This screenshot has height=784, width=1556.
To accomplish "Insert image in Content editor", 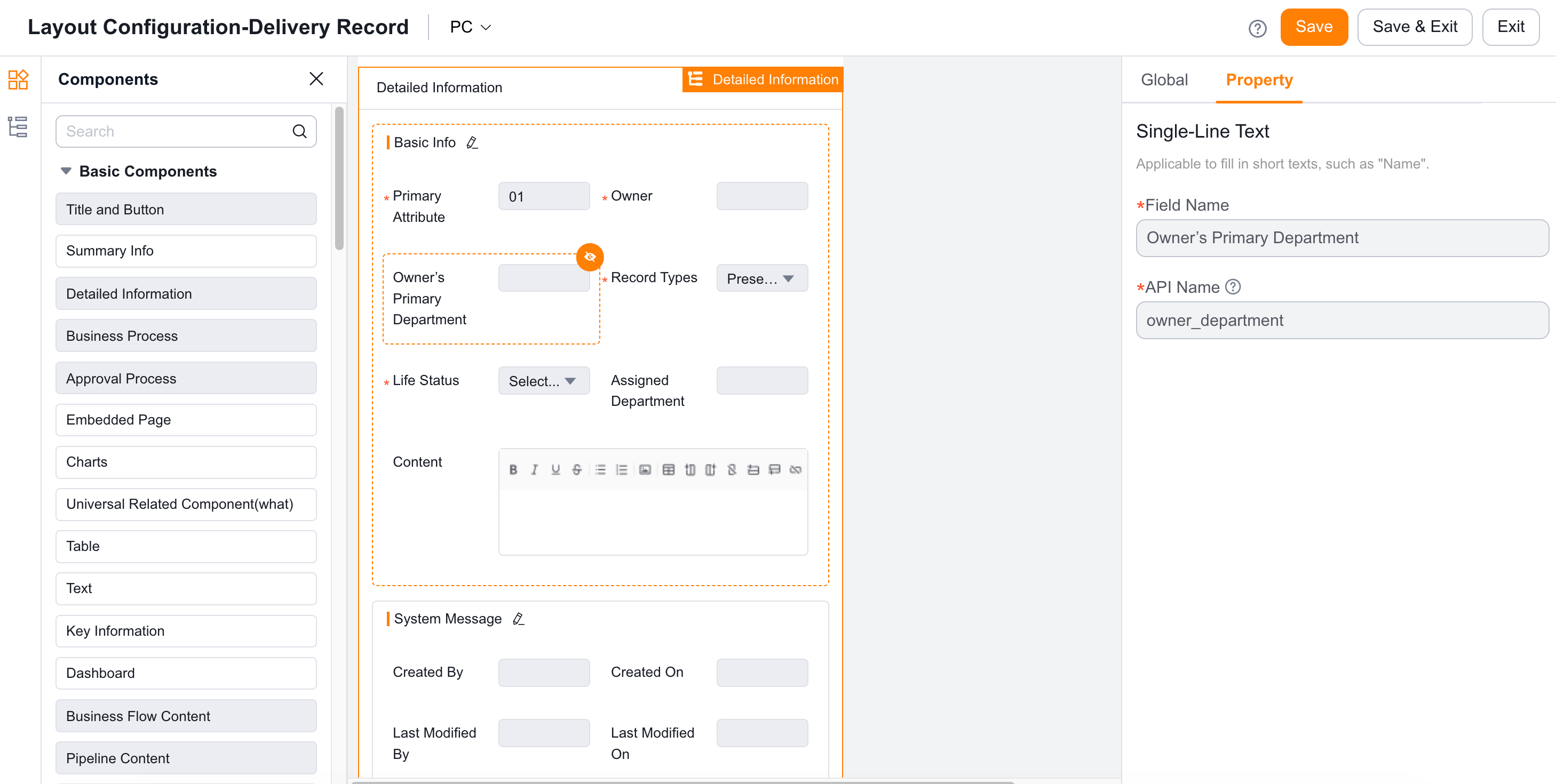I will point(645,469).
